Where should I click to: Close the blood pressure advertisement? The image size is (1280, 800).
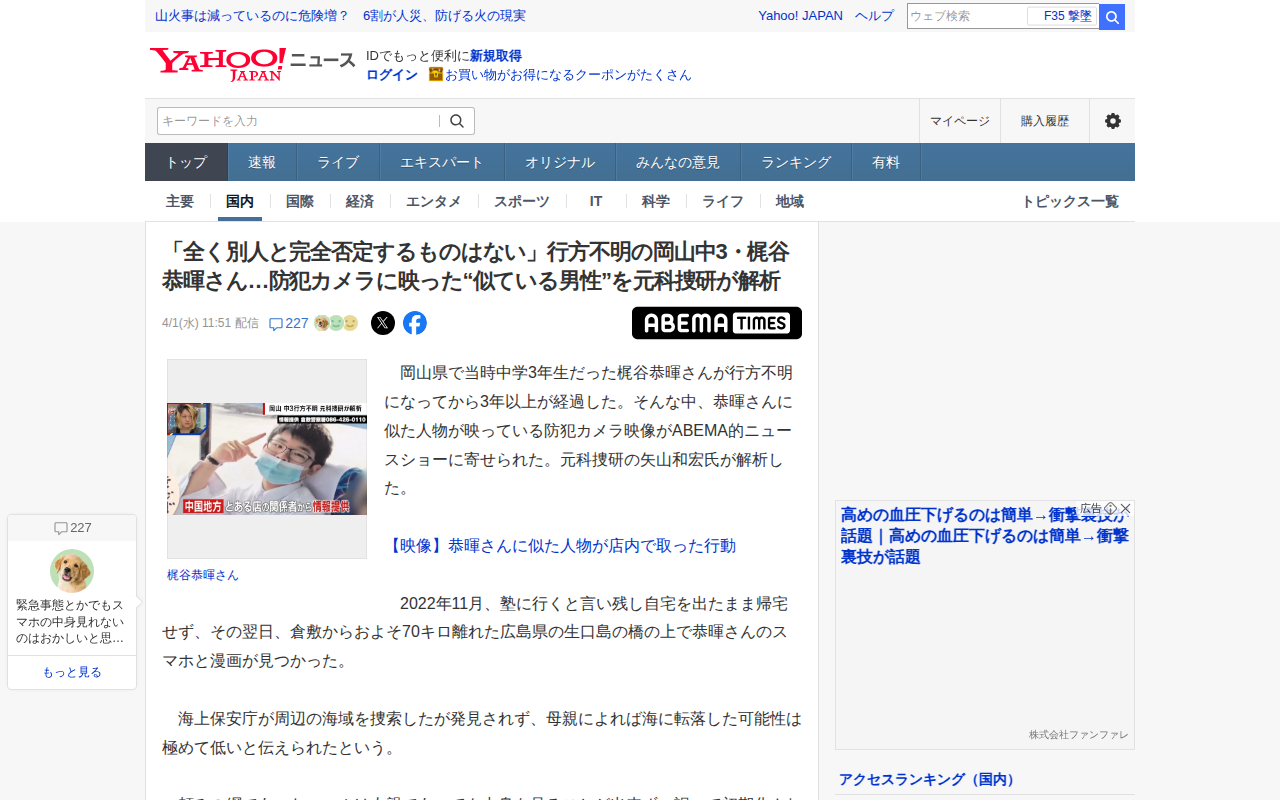coord(1125,508)
